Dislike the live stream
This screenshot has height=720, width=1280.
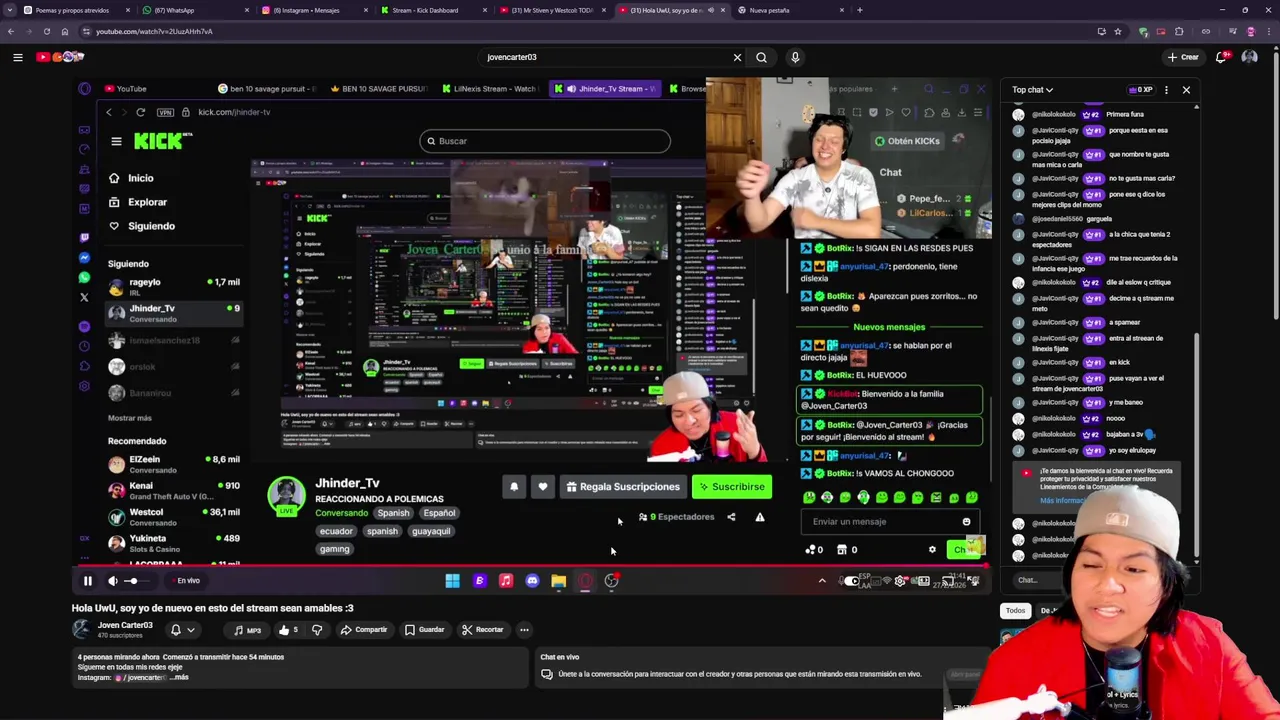[x=317, y=630]
